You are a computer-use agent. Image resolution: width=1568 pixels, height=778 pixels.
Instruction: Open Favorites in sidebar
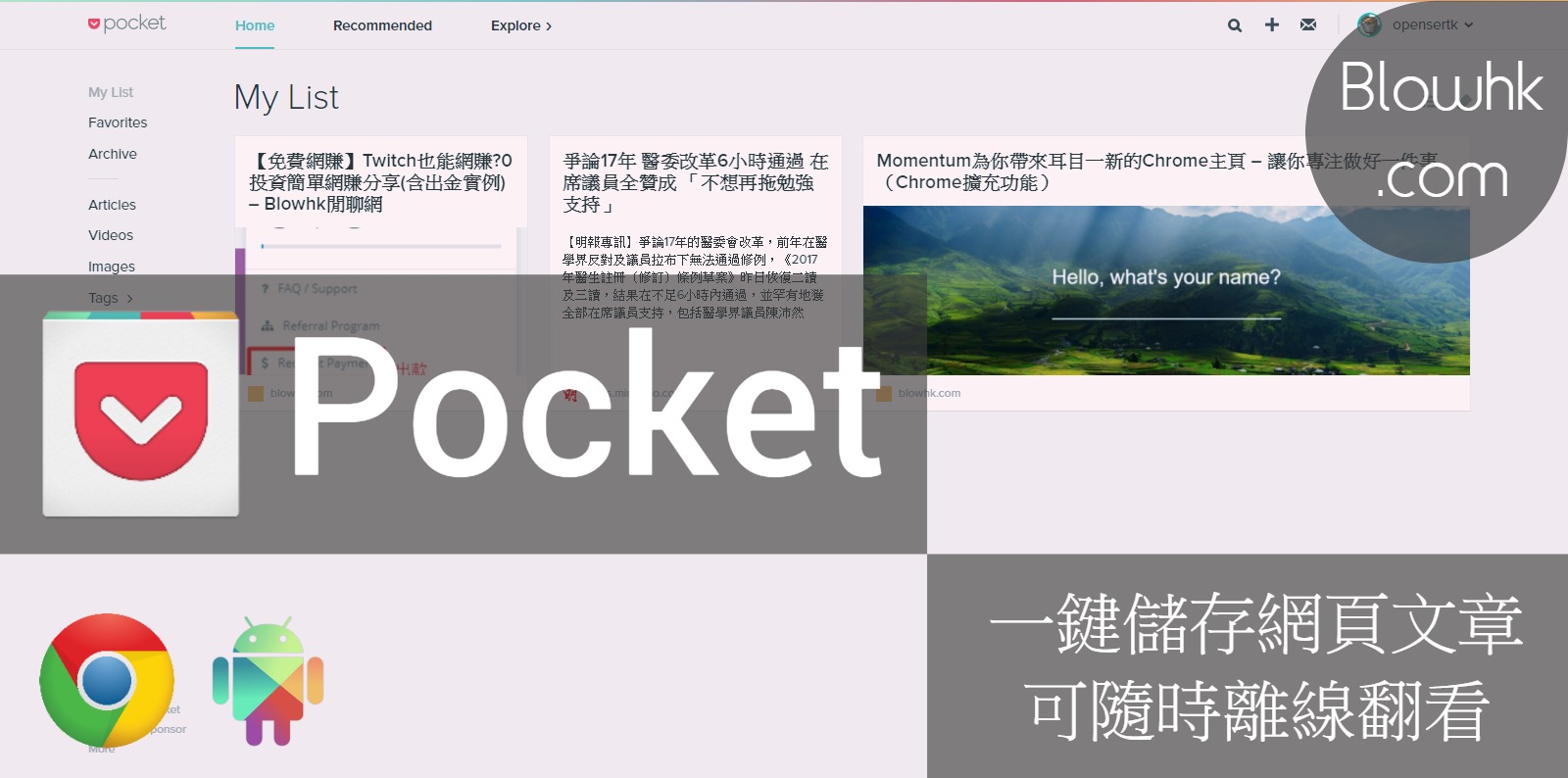pos(118,122)
